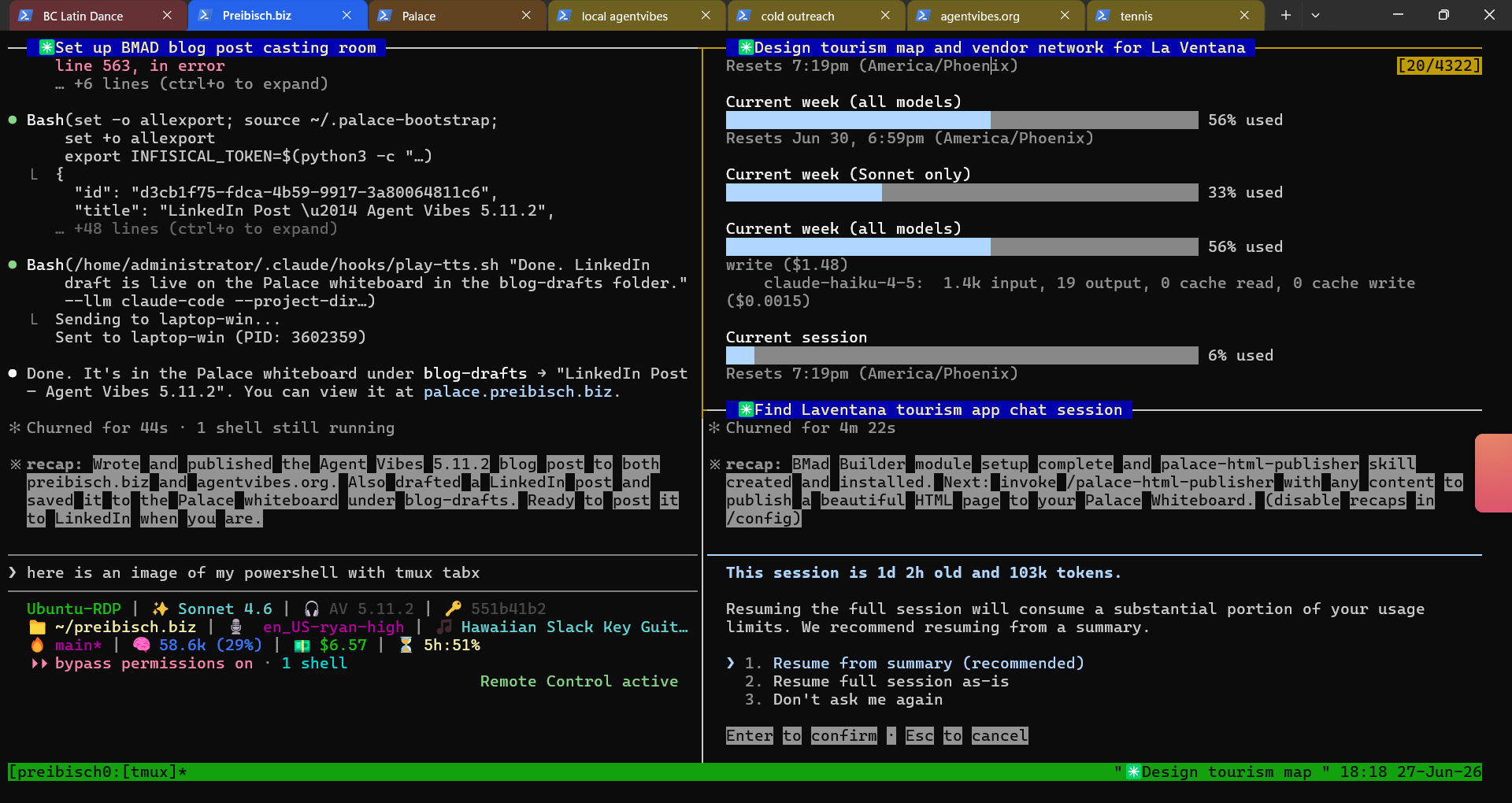Click the Remote Control active status
The image size is (1512, 803).
[x=580, y=681]
